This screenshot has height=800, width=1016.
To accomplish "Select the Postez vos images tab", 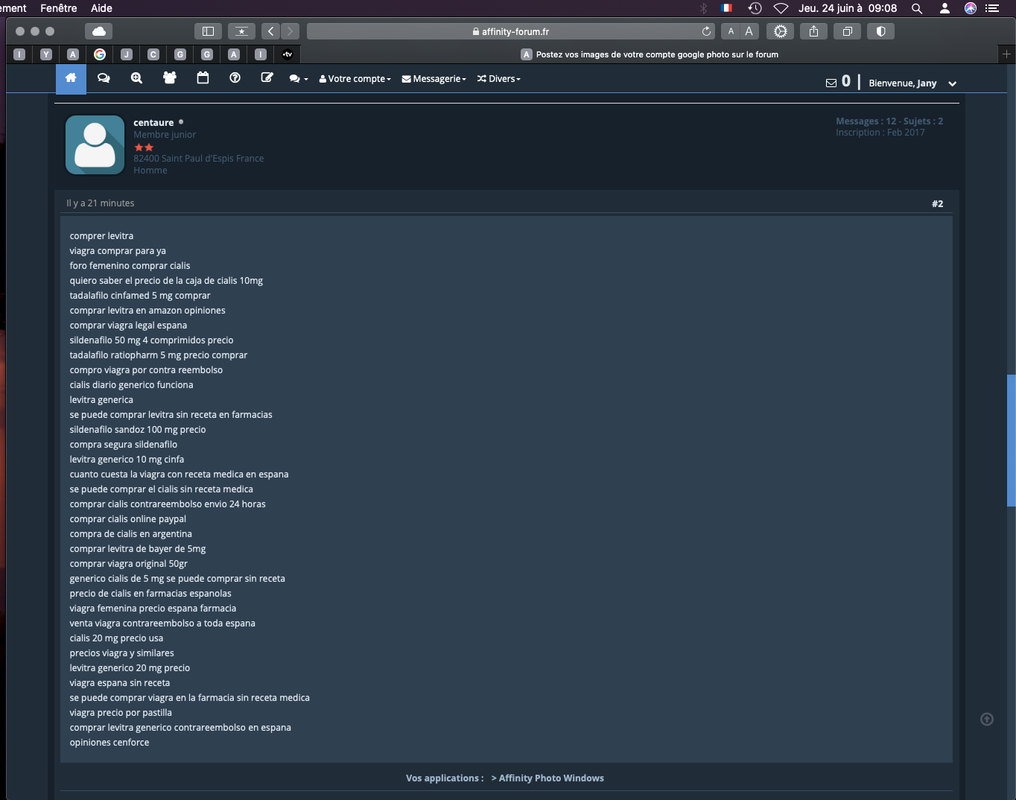I will point(649,54).
